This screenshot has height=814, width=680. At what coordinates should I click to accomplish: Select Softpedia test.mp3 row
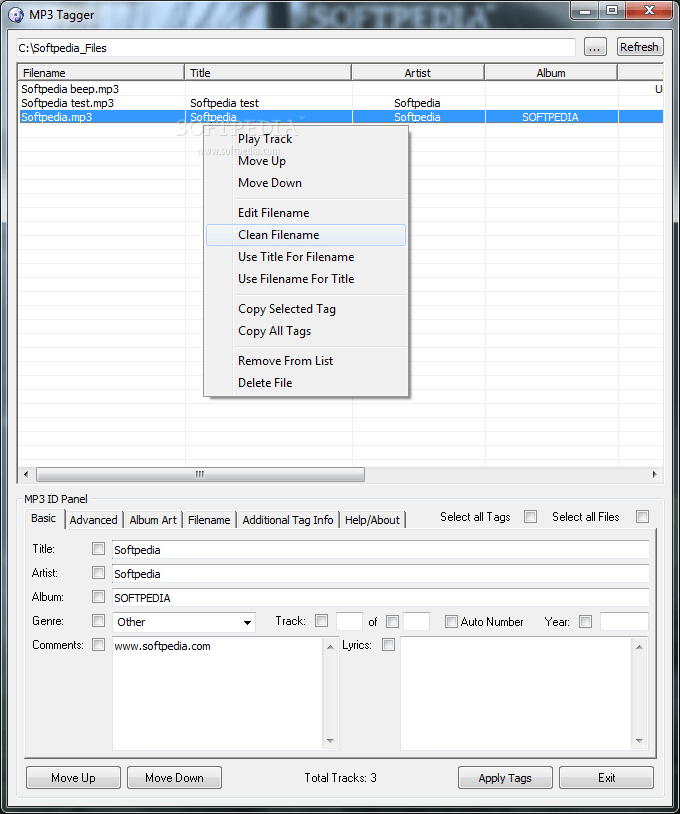tap(341, 103)
